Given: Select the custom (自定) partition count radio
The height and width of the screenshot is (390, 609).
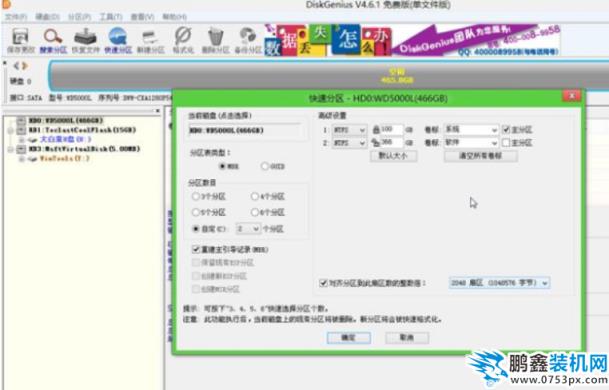Looking at the screenshot, I should coord(196,229).
